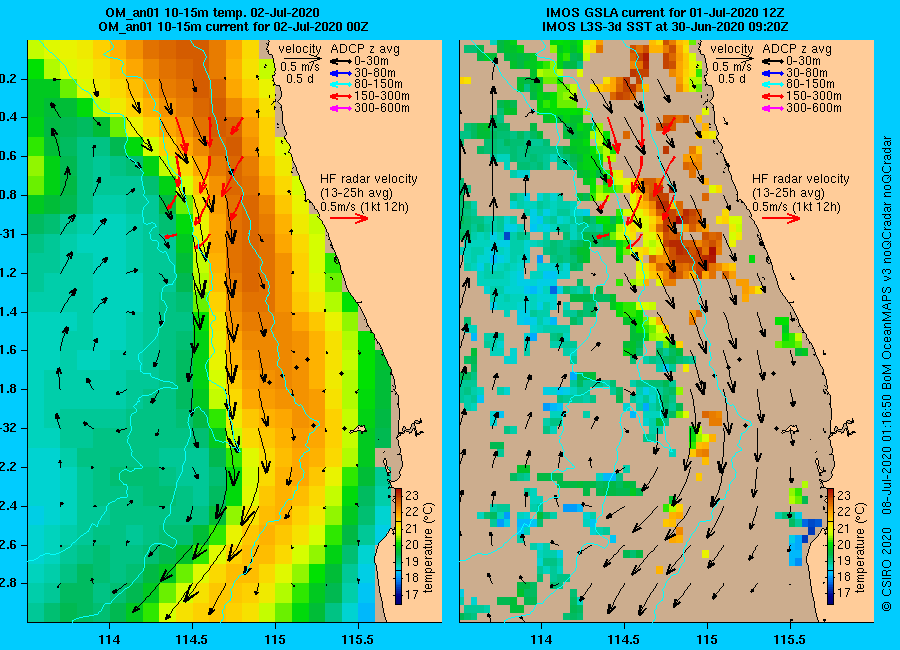This screenshot has width=900, height=650.
Task: Click the right map temperature color bar
Action: click(831, 546)
